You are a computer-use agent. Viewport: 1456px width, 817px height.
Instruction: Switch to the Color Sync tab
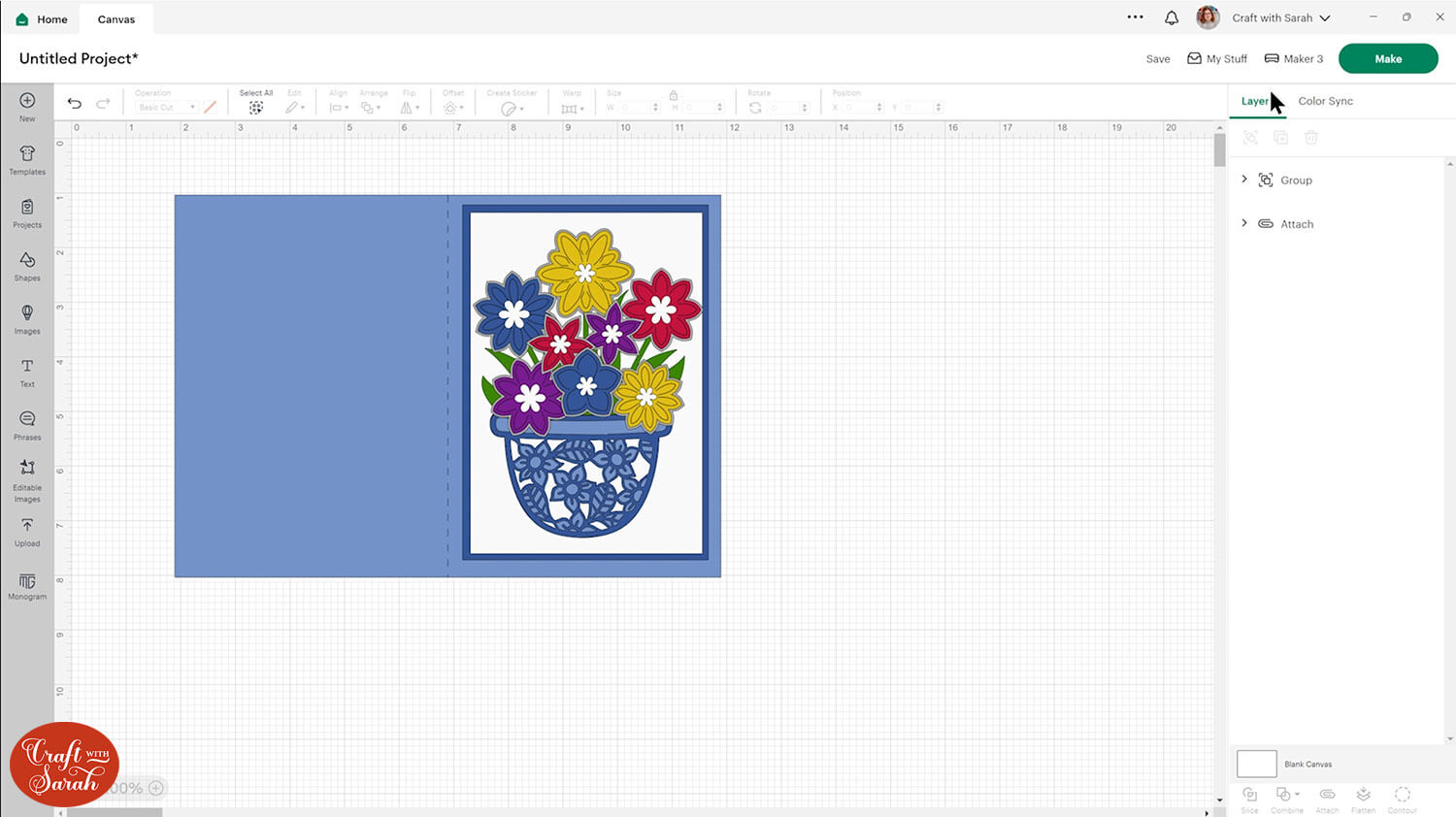point(1325,101)
